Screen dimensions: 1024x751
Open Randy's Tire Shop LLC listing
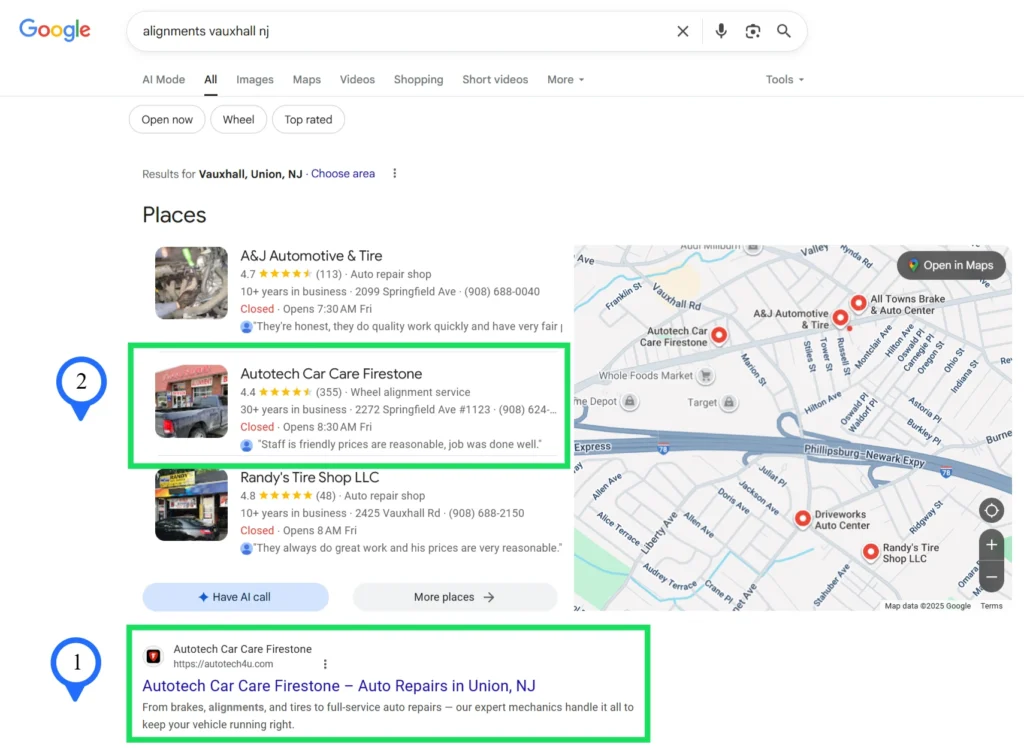(x=310, y=477)
